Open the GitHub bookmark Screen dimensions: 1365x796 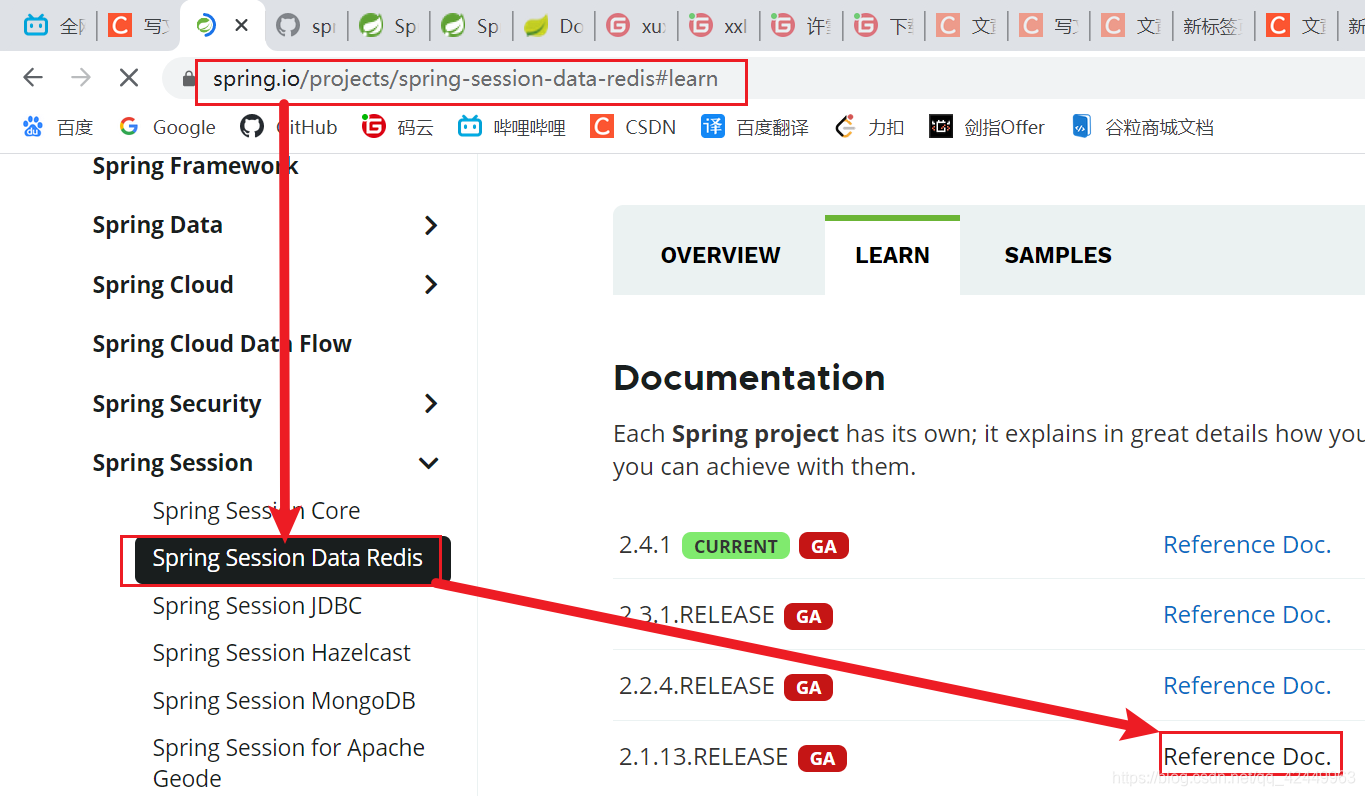289,127
